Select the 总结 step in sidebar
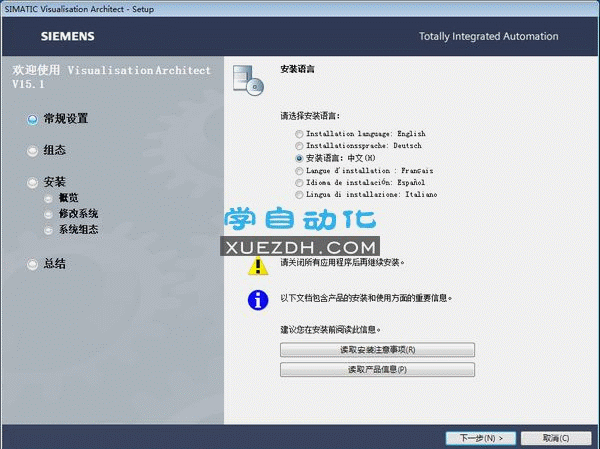600x449 pixels. 55,263
